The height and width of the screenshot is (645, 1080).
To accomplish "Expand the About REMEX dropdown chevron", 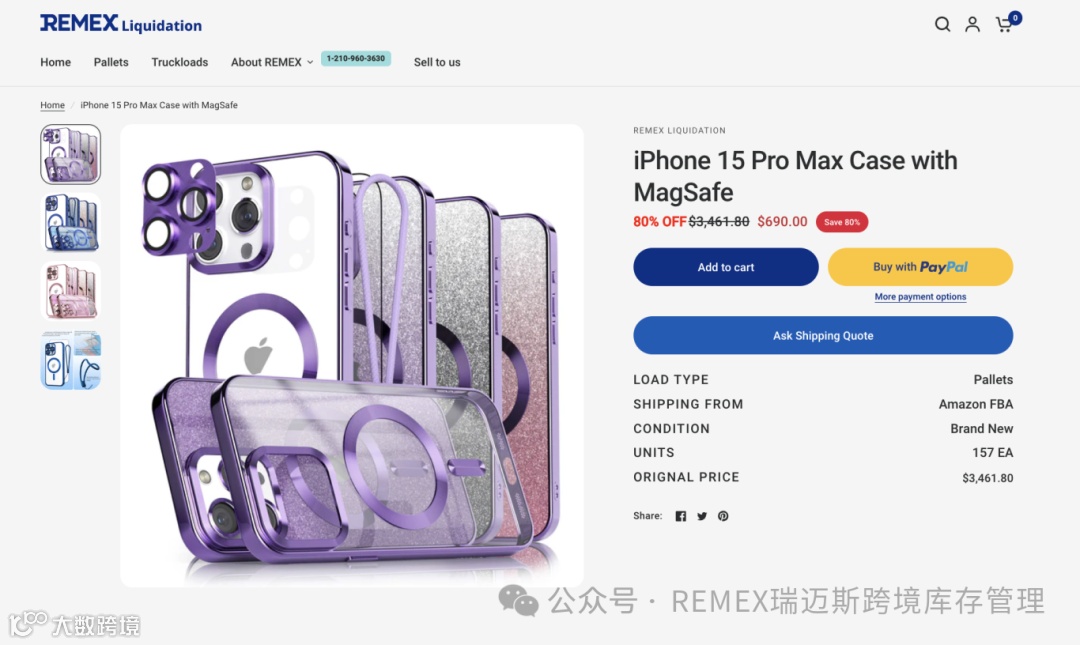I will click(x=310, y=62).
